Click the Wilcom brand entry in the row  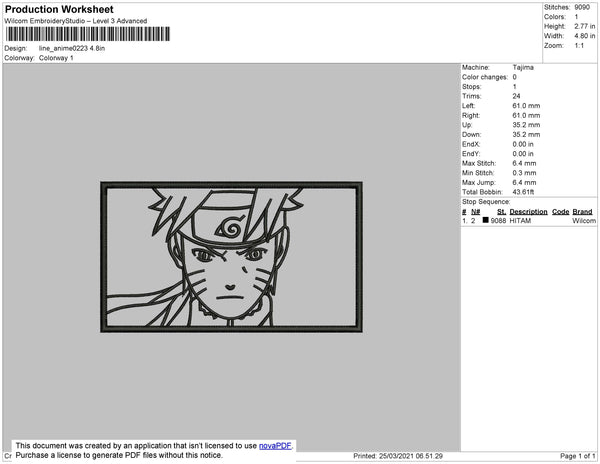(x=584, y=220)
